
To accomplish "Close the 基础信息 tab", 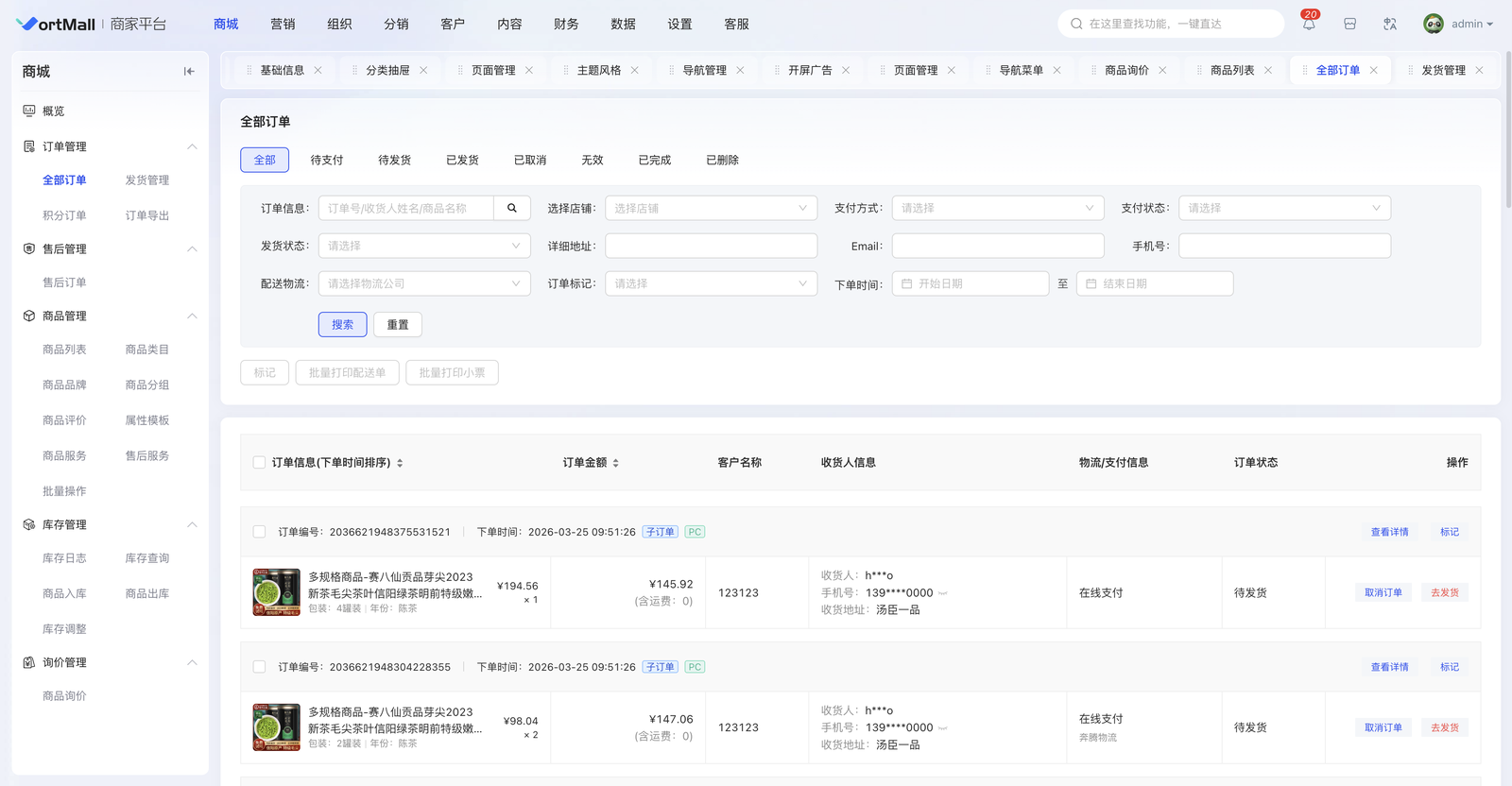I will click(318, 71).
